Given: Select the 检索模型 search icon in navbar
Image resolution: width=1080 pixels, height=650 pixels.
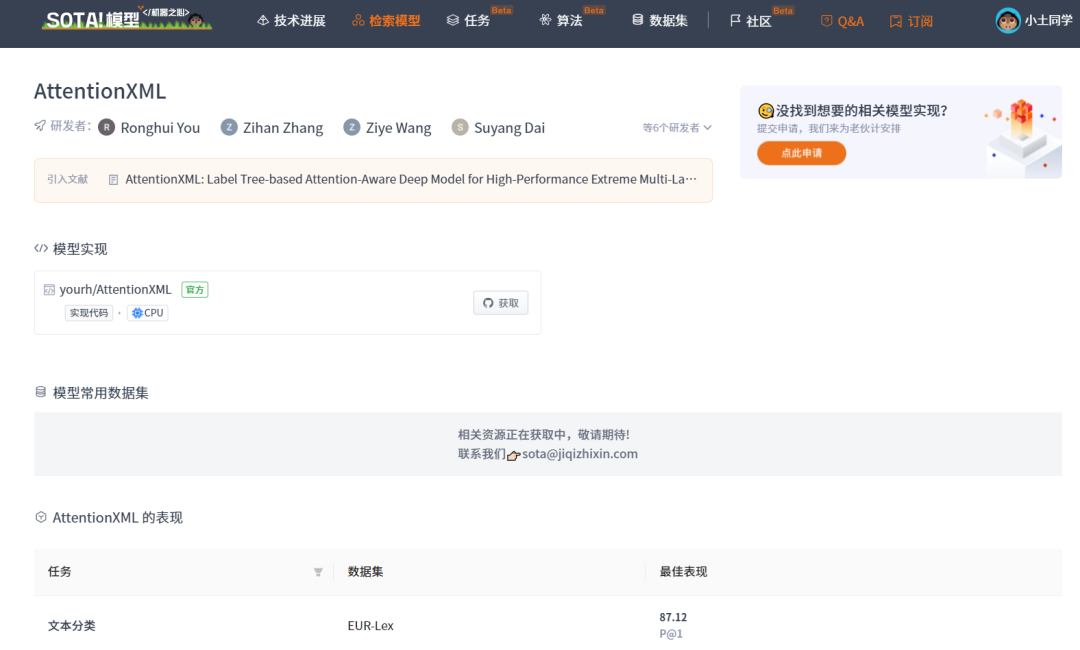Looking at the screenshot, I should pyautogui.click(x=356, y=19).
